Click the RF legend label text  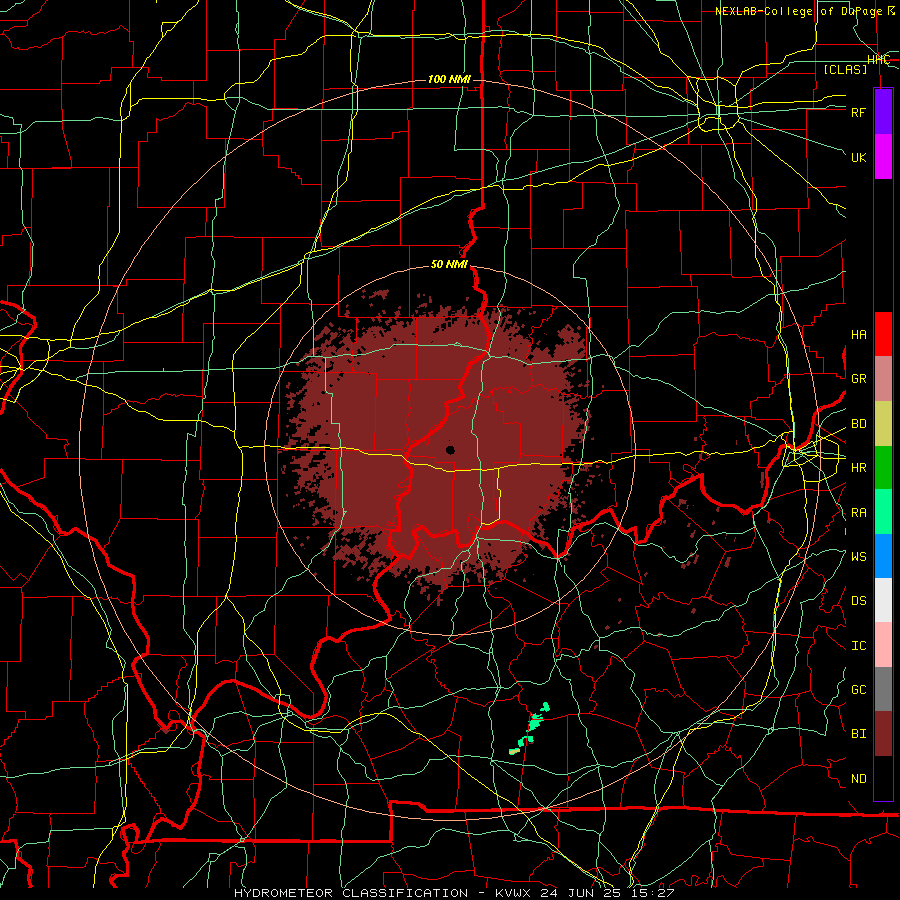[858, 112]
